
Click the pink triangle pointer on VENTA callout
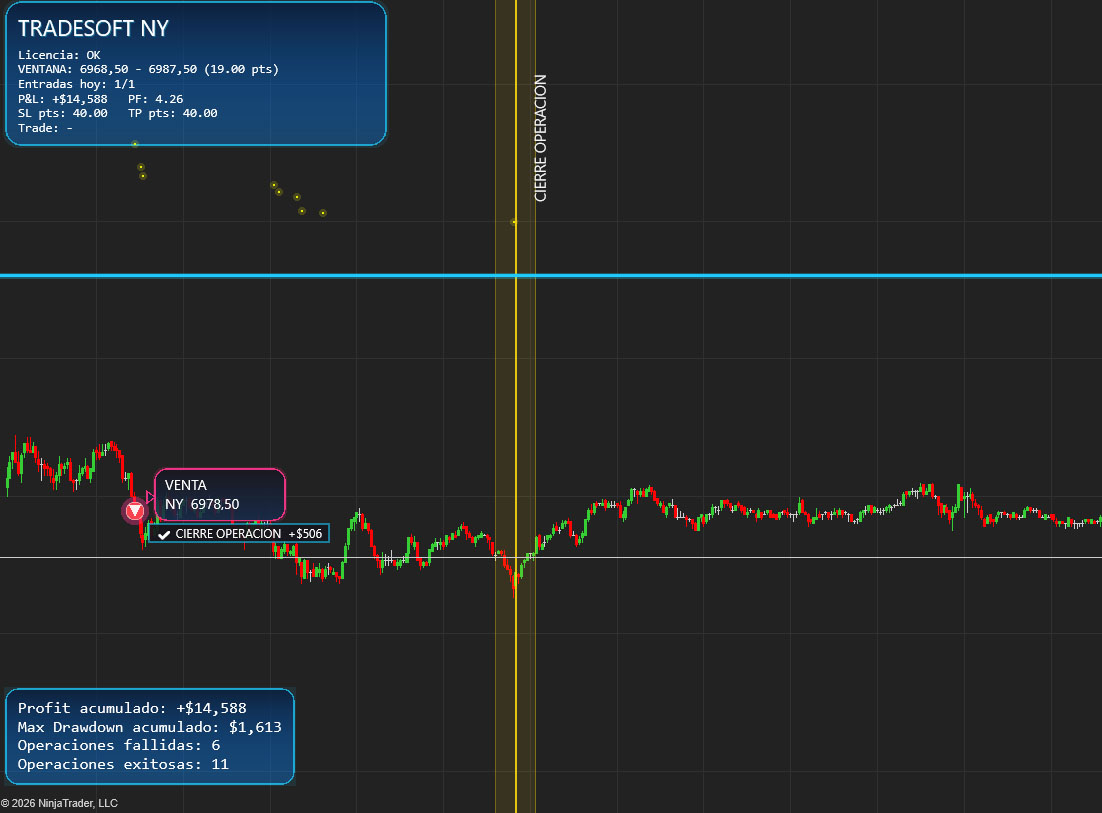point(150,497)
